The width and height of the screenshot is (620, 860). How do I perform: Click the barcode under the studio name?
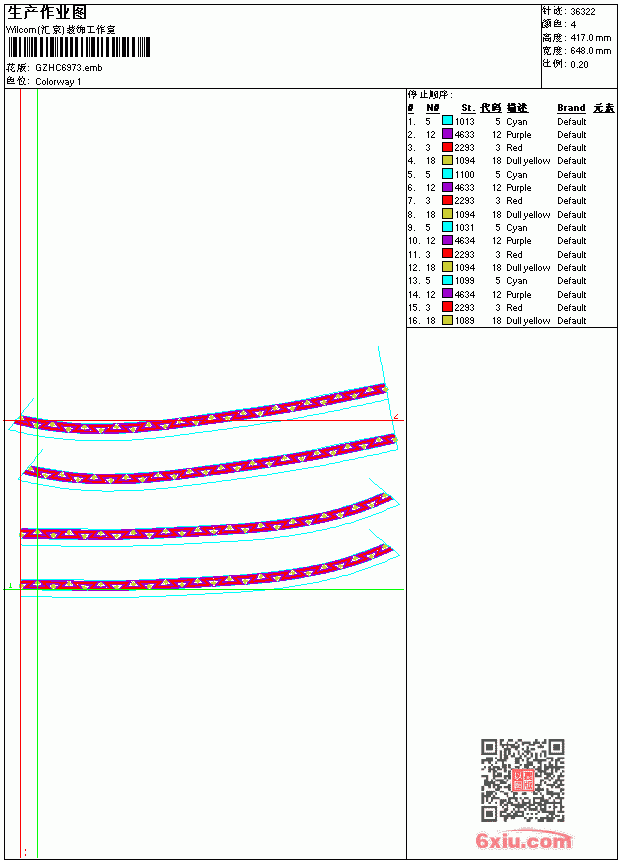(78, 47)
